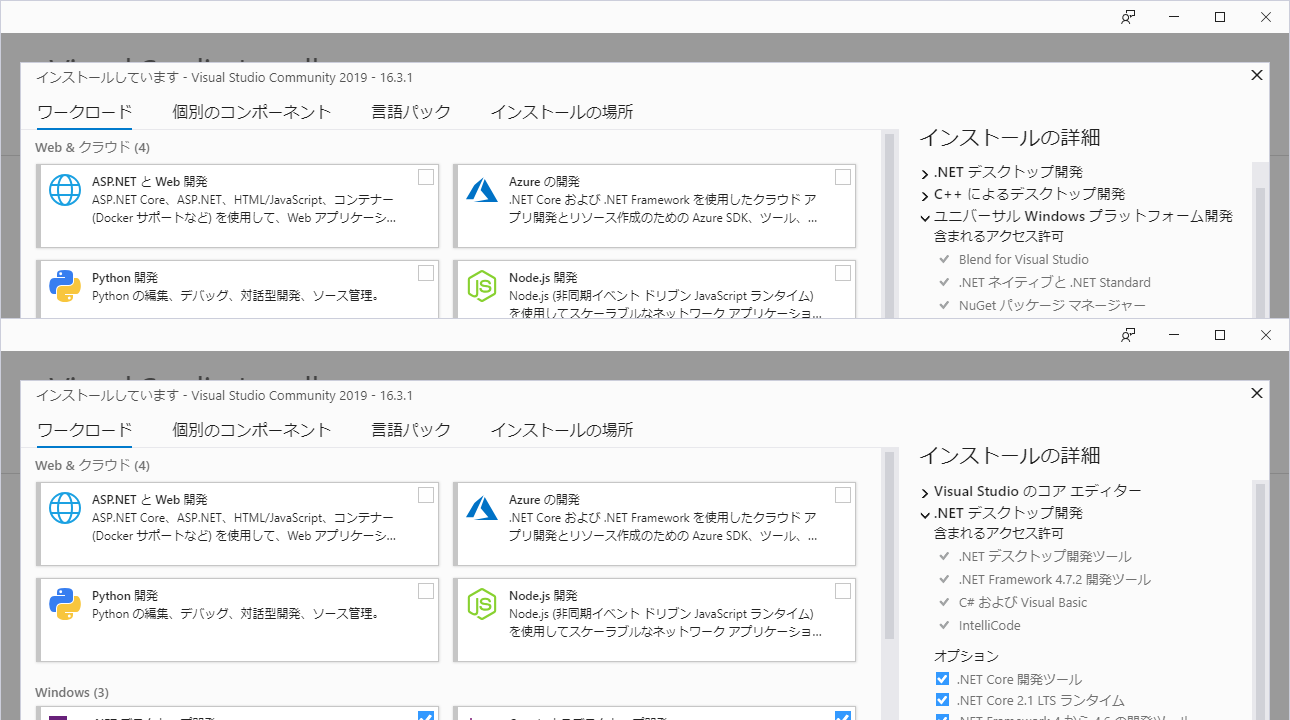Click Python 開発 card title in lower window
This screenshot has height=720, width=1290.
[125, 596]
